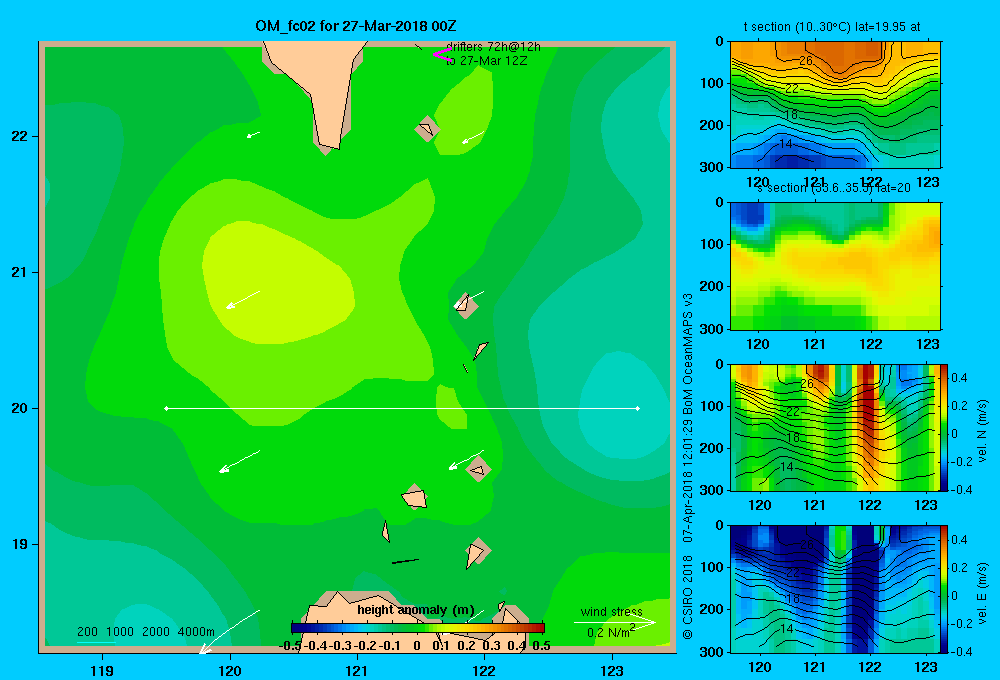Click contour label '26' in temperature section

[x=806, y=61]
